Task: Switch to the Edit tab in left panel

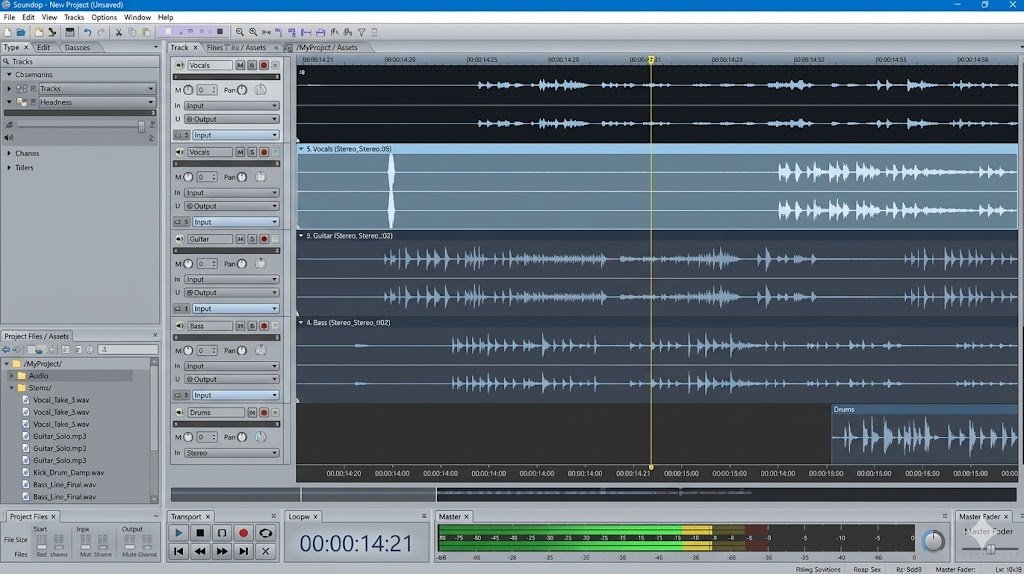Action: [44, 47]
